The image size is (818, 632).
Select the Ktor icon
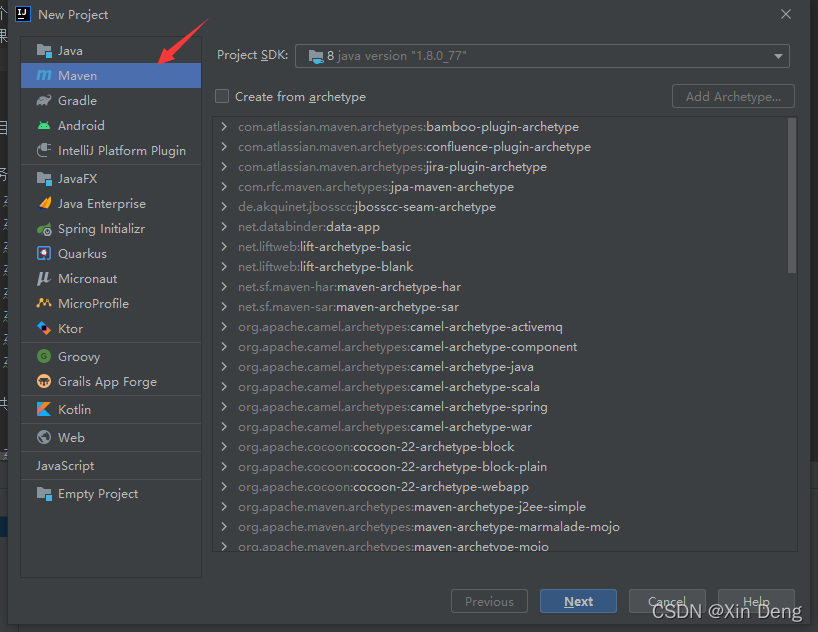pos(44,328)
